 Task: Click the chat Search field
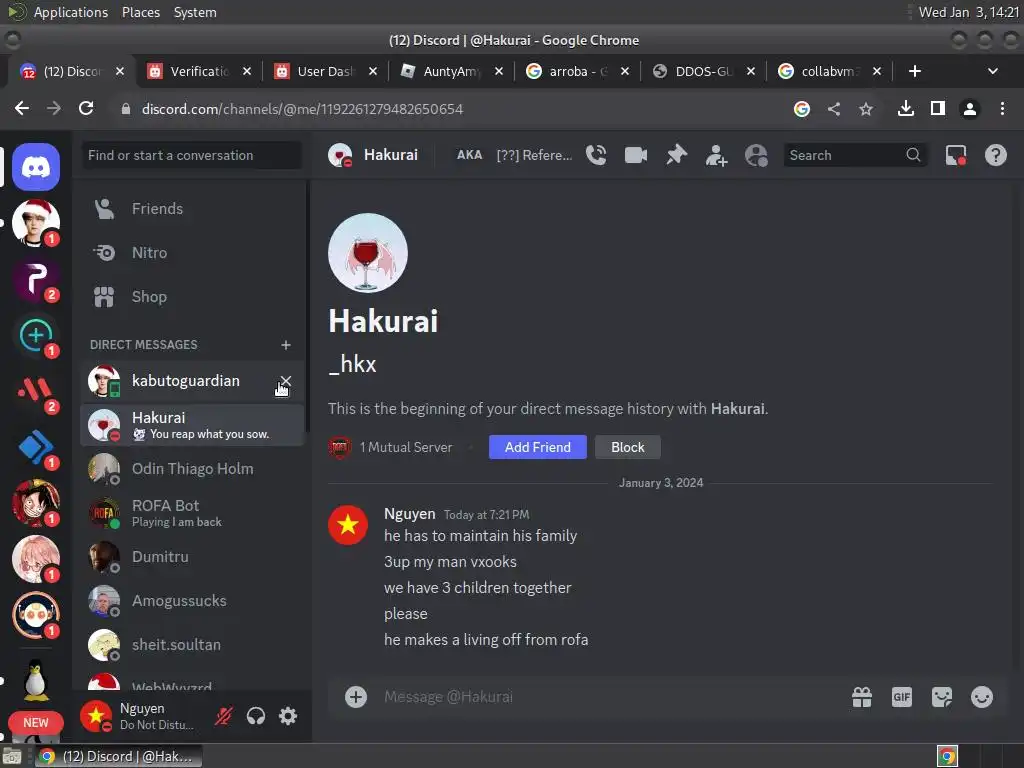tap(855, 155)
